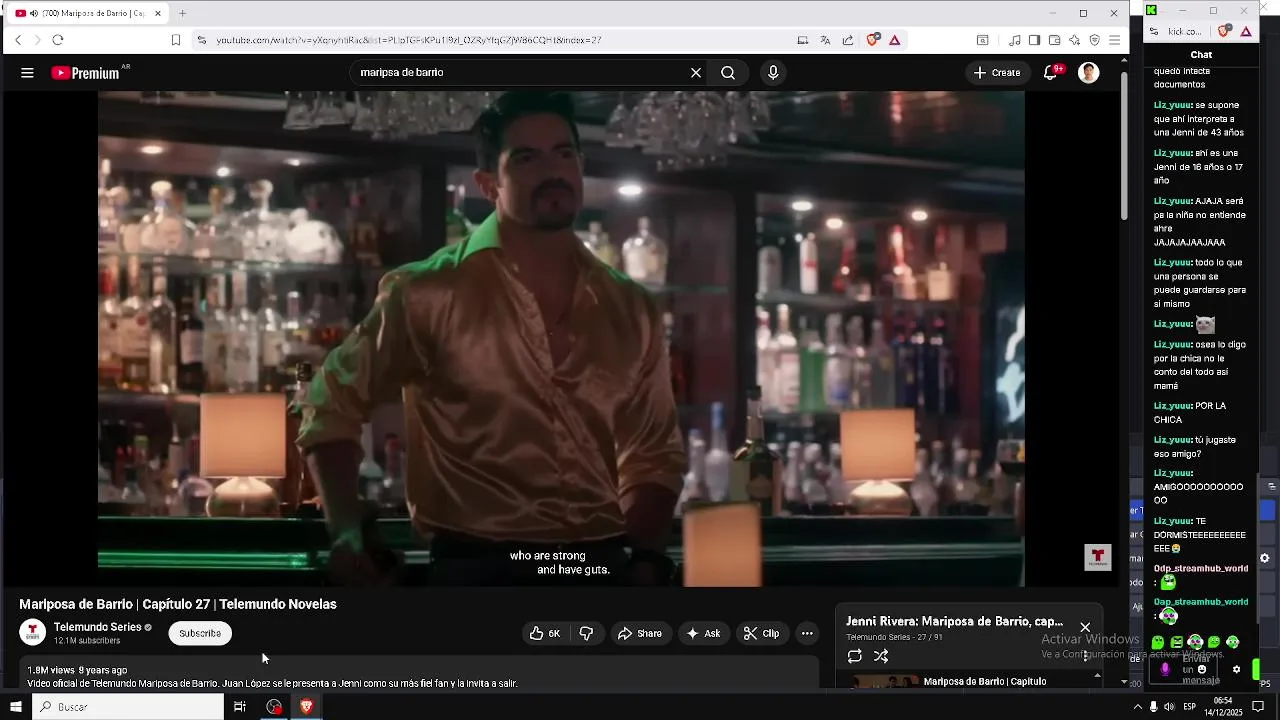Open Brave browser from the taskbar

tap(306, 707)
